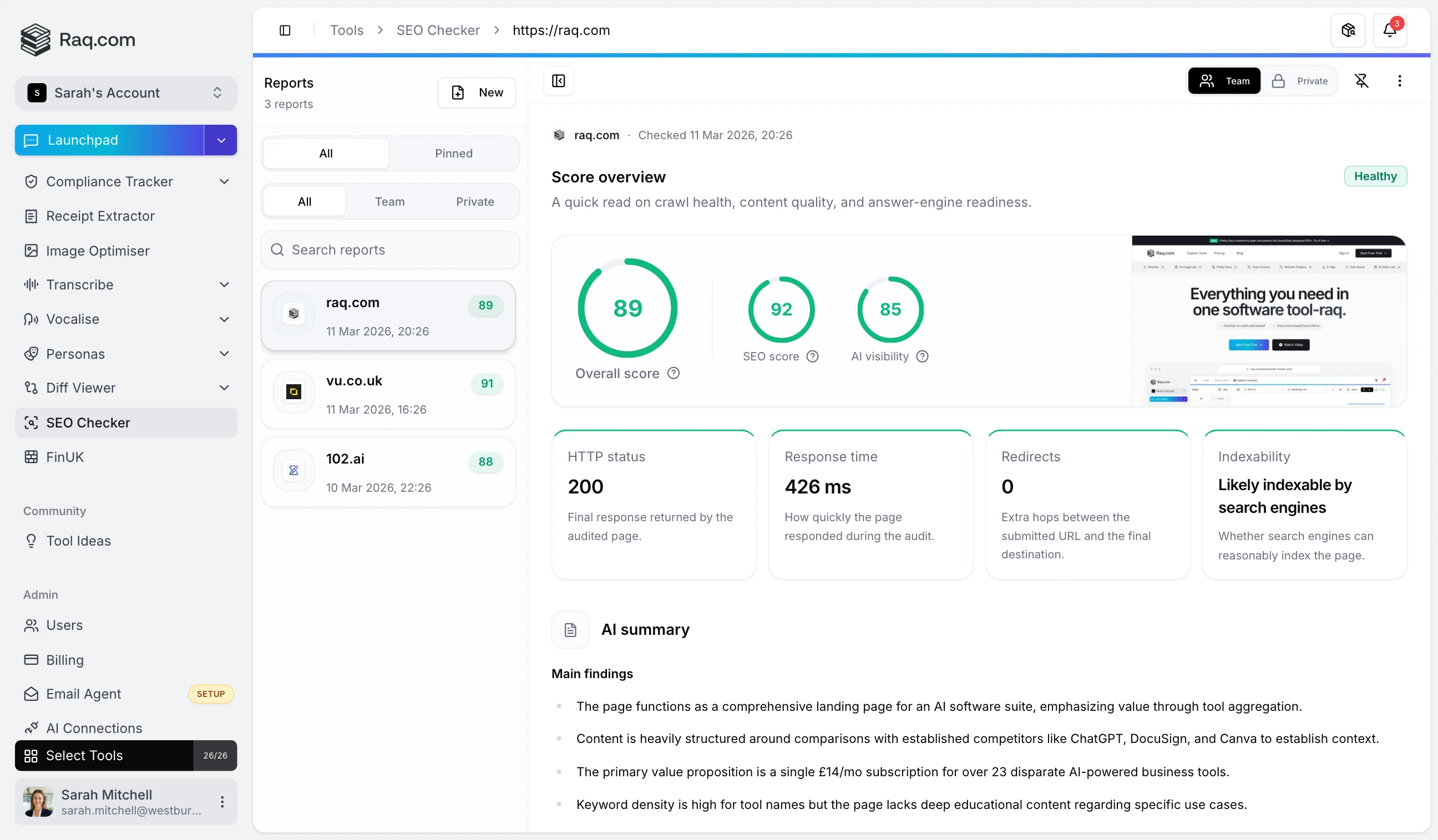This screenshot has width=1438, height=840.
Task: Enable Team sharing for this report
Action: pos(1224,80)
